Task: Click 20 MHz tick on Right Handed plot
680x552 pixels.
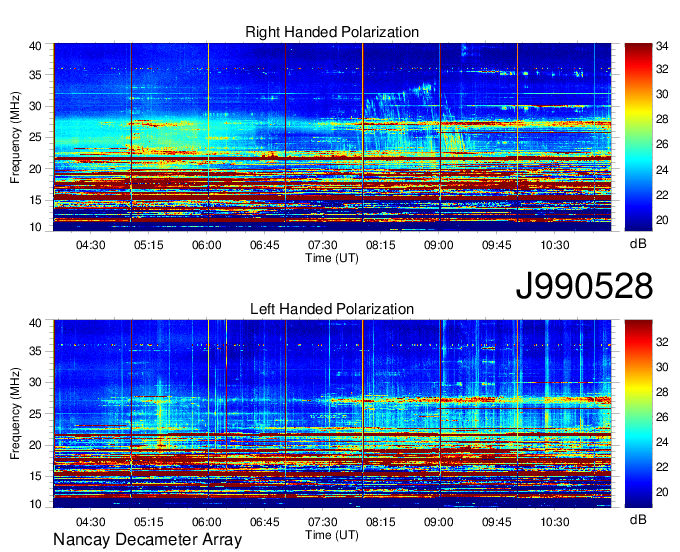Action: click(36, 169)
